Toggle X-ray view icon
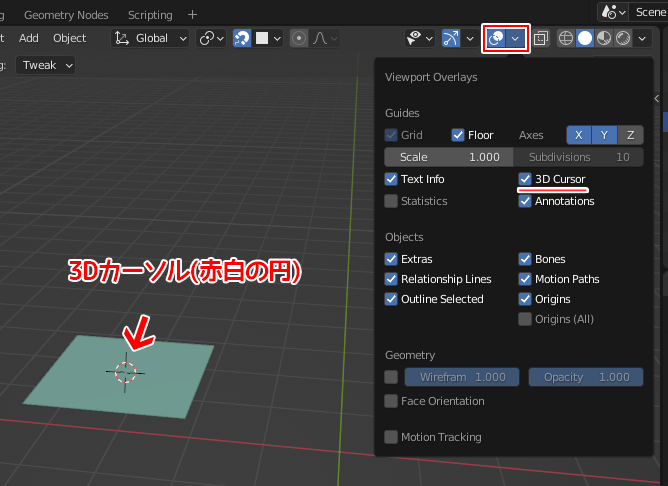Image resolution: width=668 pixels, height=486 pixels. pos(541,38)
